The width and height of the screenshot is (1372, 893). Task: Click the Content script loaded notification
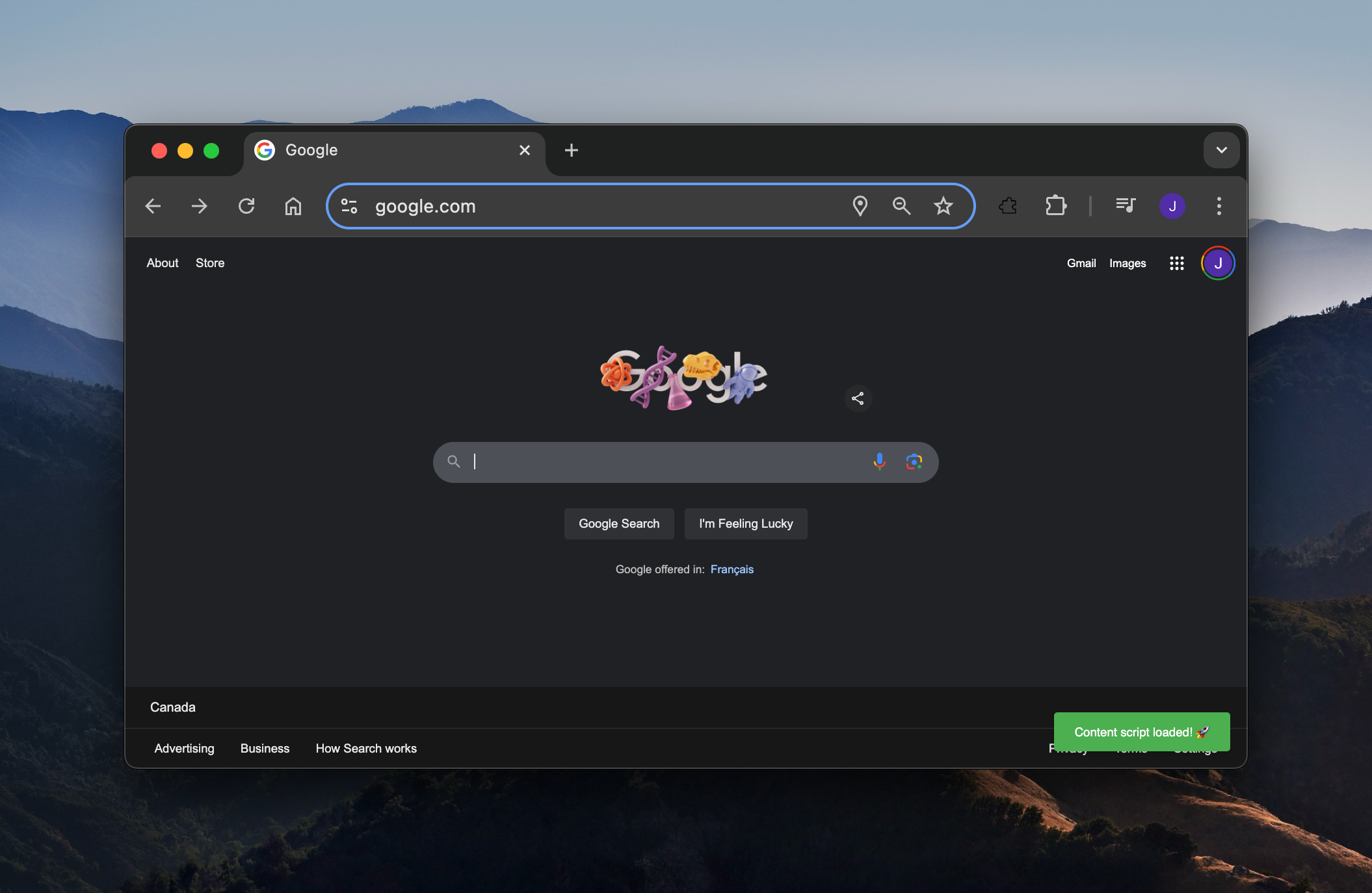pos(1142,732)
